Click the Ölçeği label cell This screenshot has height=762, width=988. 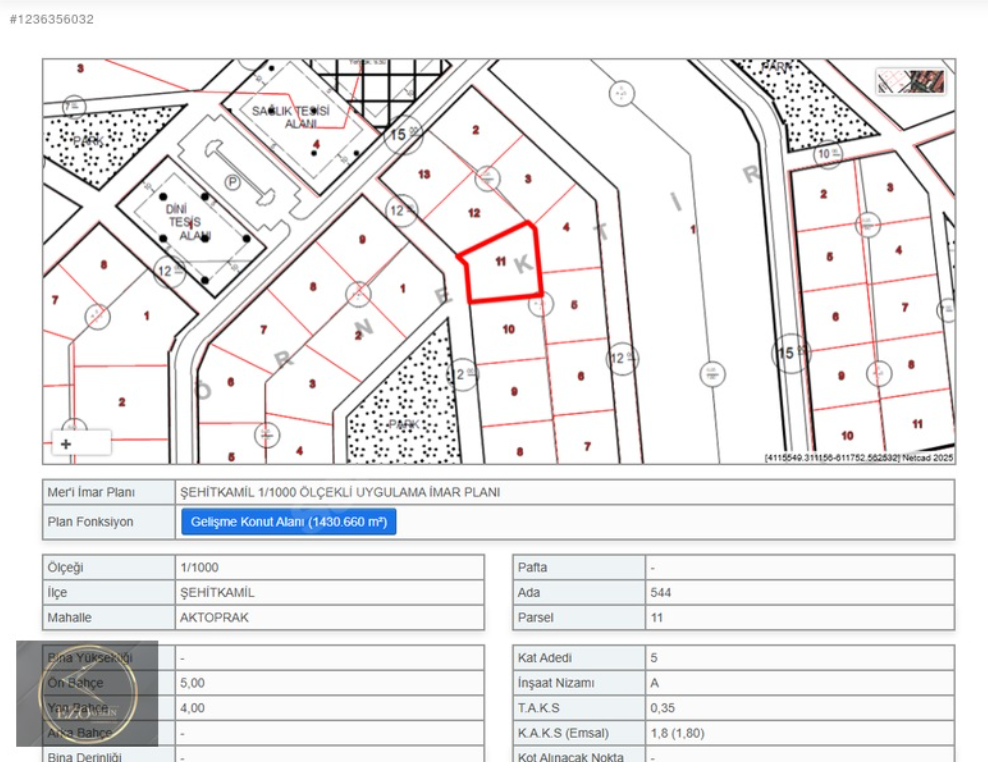pyautogui.click(x=108, y=567)
